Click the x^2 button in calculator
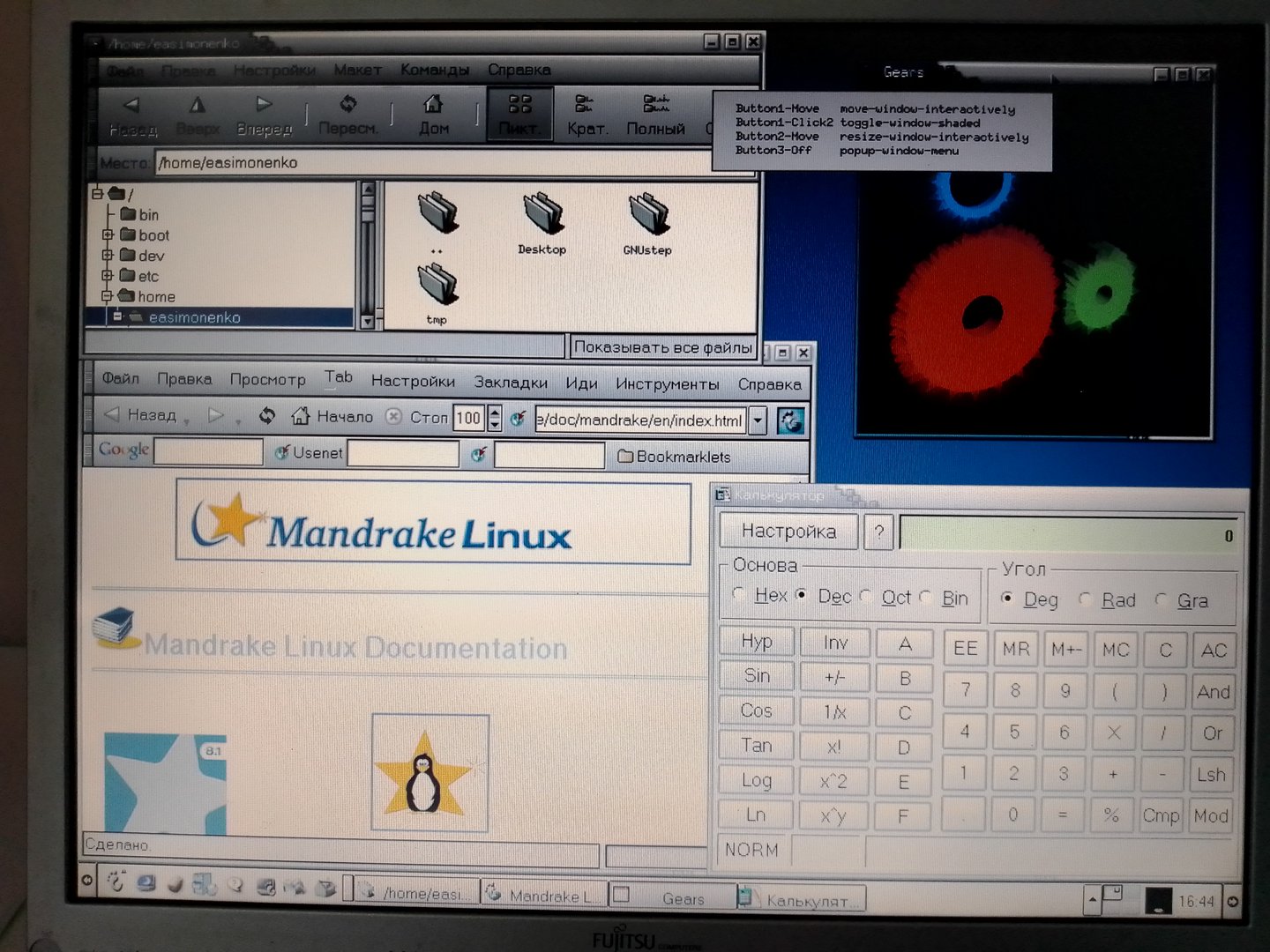This screenshot has height=952, width=1270. click(x=833, y=781)
